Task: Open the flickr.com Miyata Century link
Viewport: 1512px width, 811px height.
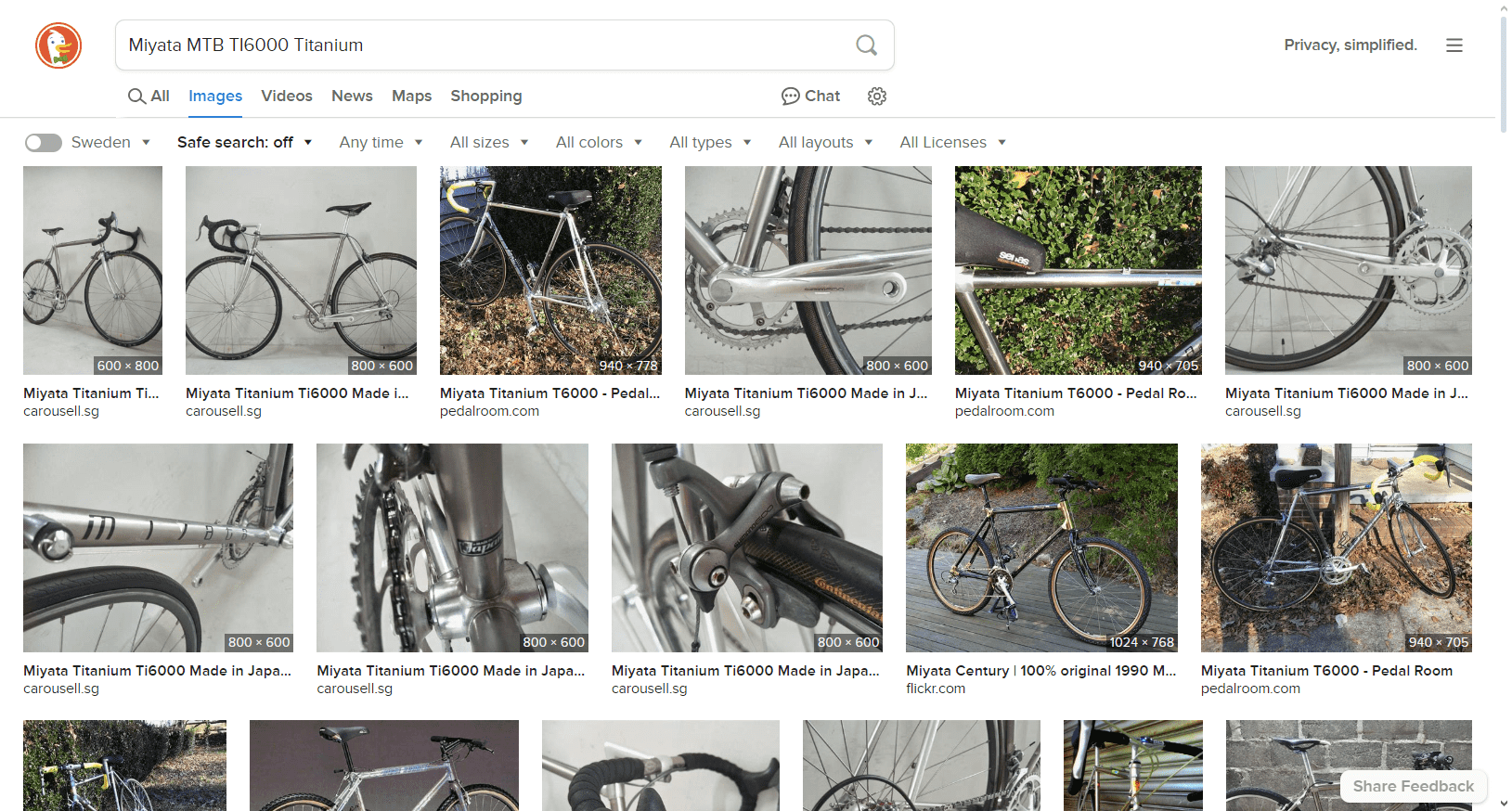Action: point(1040,671)
